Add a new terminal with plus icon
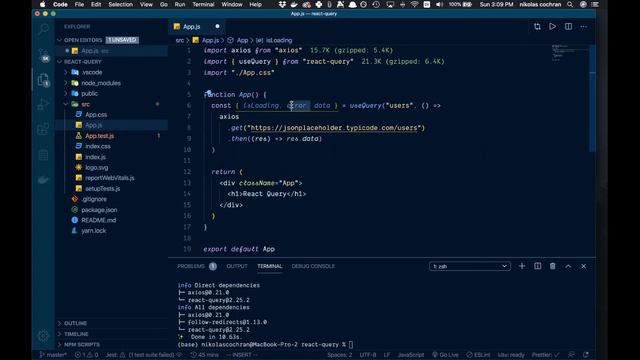The height and width of the screenshot is (360, 640). pos(522,266)
